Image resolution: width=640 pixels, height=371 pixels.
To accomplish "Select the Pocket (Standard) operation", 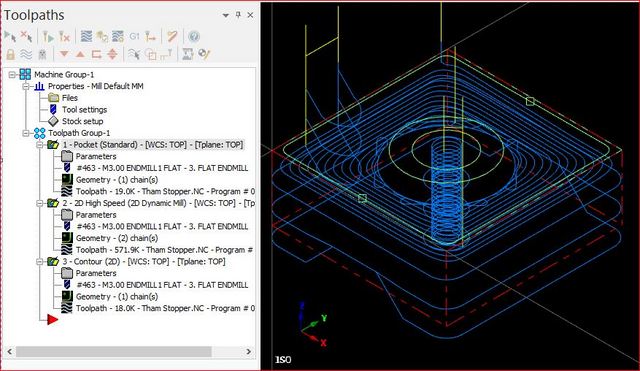I will click(x=153, y=145).
